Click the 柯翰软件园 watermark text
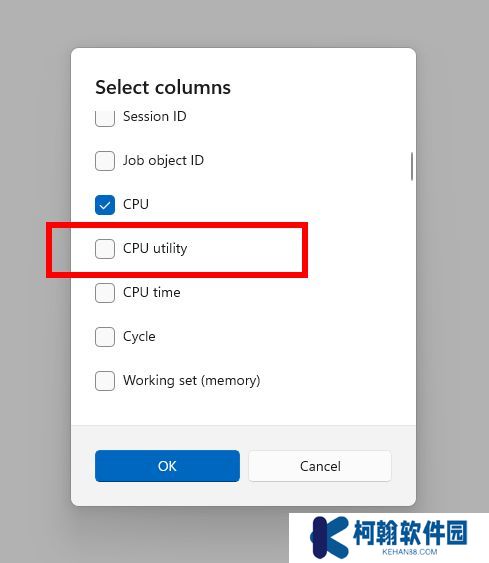Viewport: 489px width, 563px height. (x=410, y=533)
